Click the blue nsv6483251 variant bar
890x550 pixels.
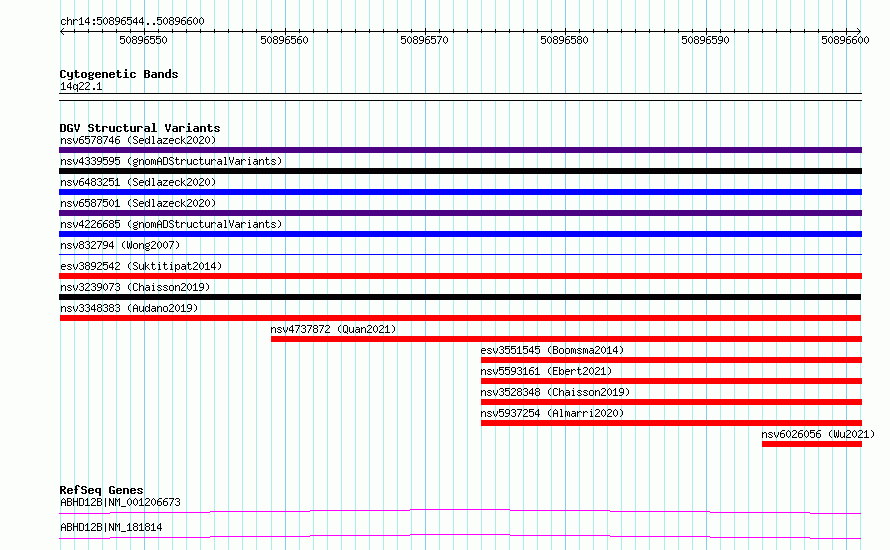coord(460,192)
